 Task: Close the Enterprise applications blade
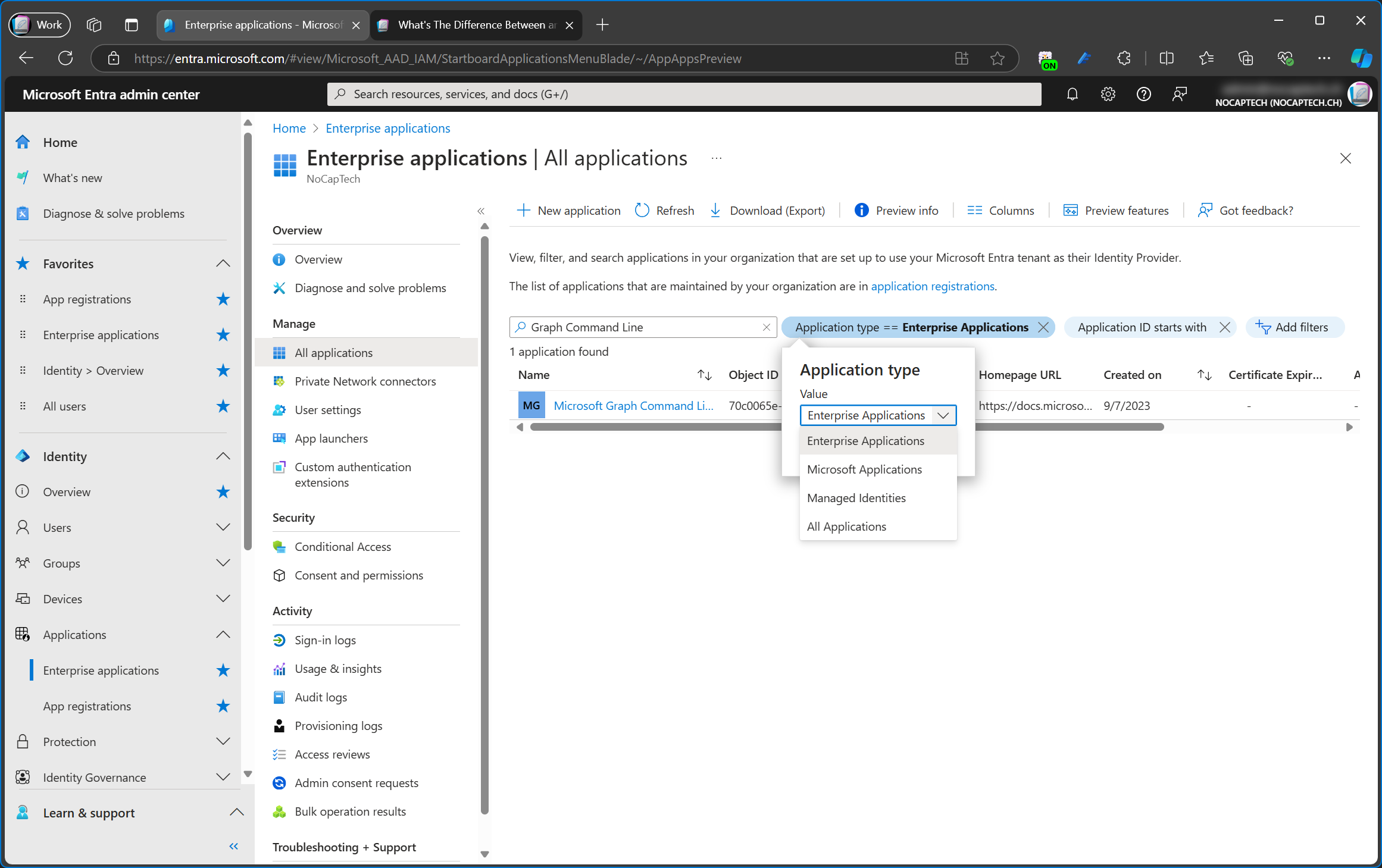(x=1345, y=158)
